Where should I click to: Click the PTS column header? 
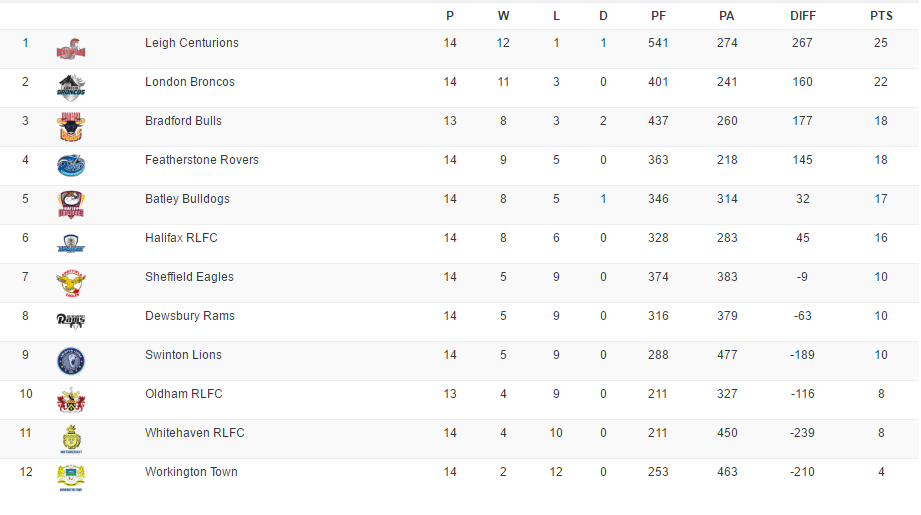pyautogui.click(x=881, y=16)
